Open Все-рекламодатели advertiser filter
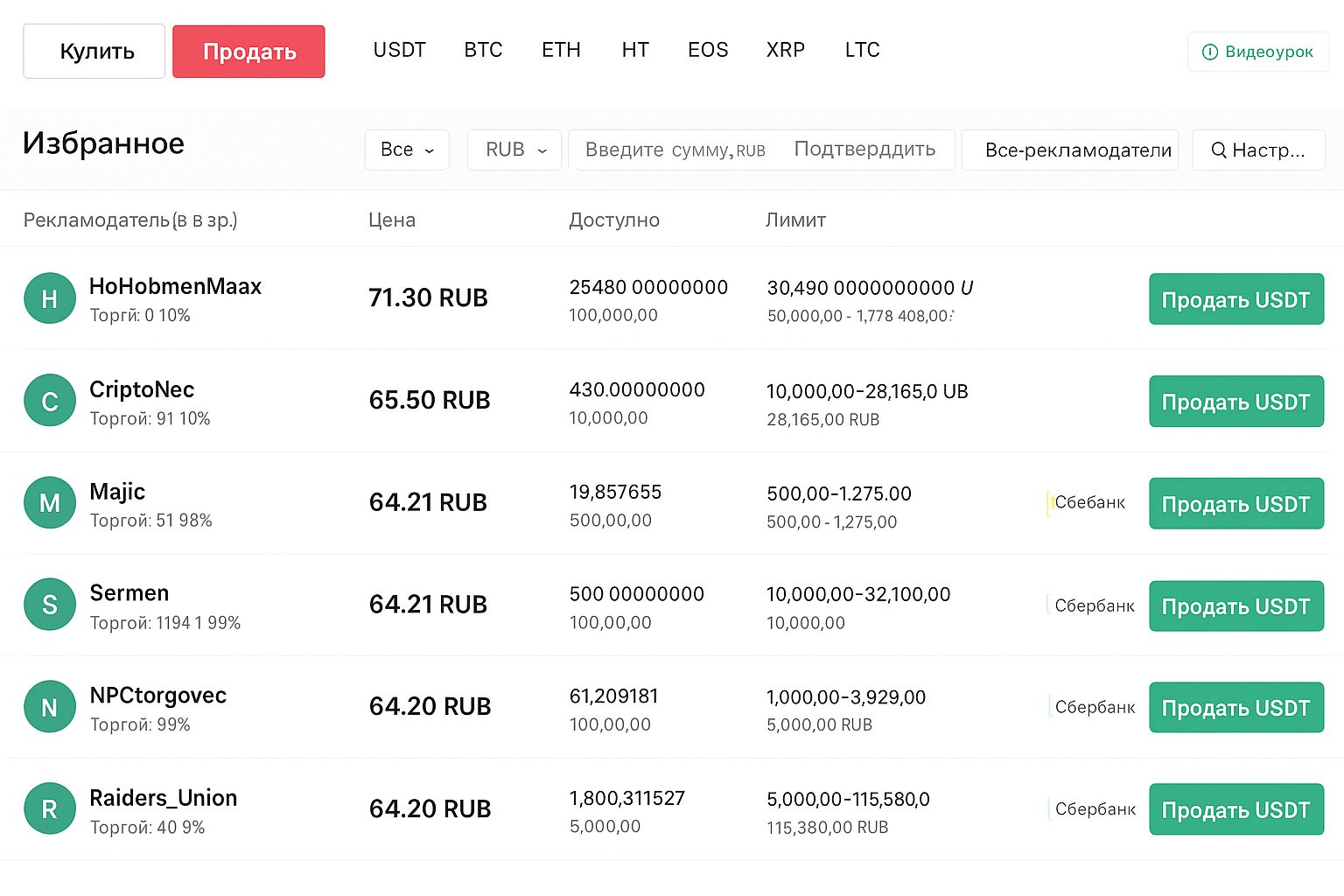 pyautogui.click(x=1069, y=150)
